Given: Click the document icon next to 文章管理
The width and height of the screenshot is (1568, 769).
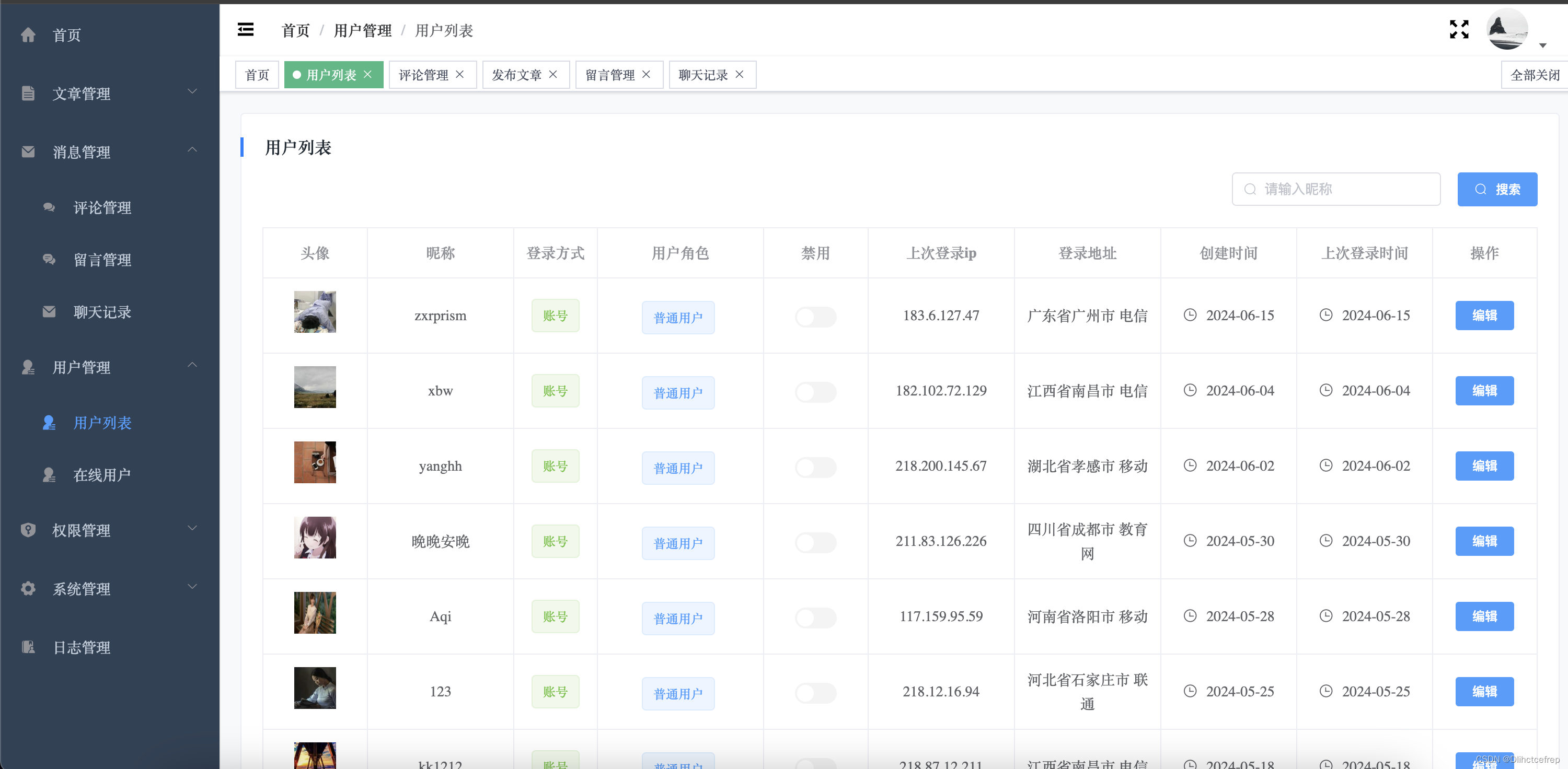Looking at the screenshot, I should click(x=28, y=93).
